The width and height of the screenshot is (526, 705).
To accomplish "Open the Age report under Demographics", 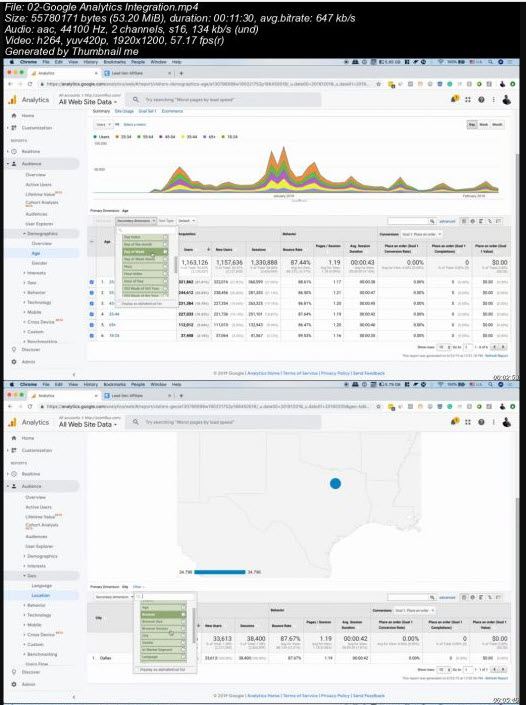I will point(36,253).
